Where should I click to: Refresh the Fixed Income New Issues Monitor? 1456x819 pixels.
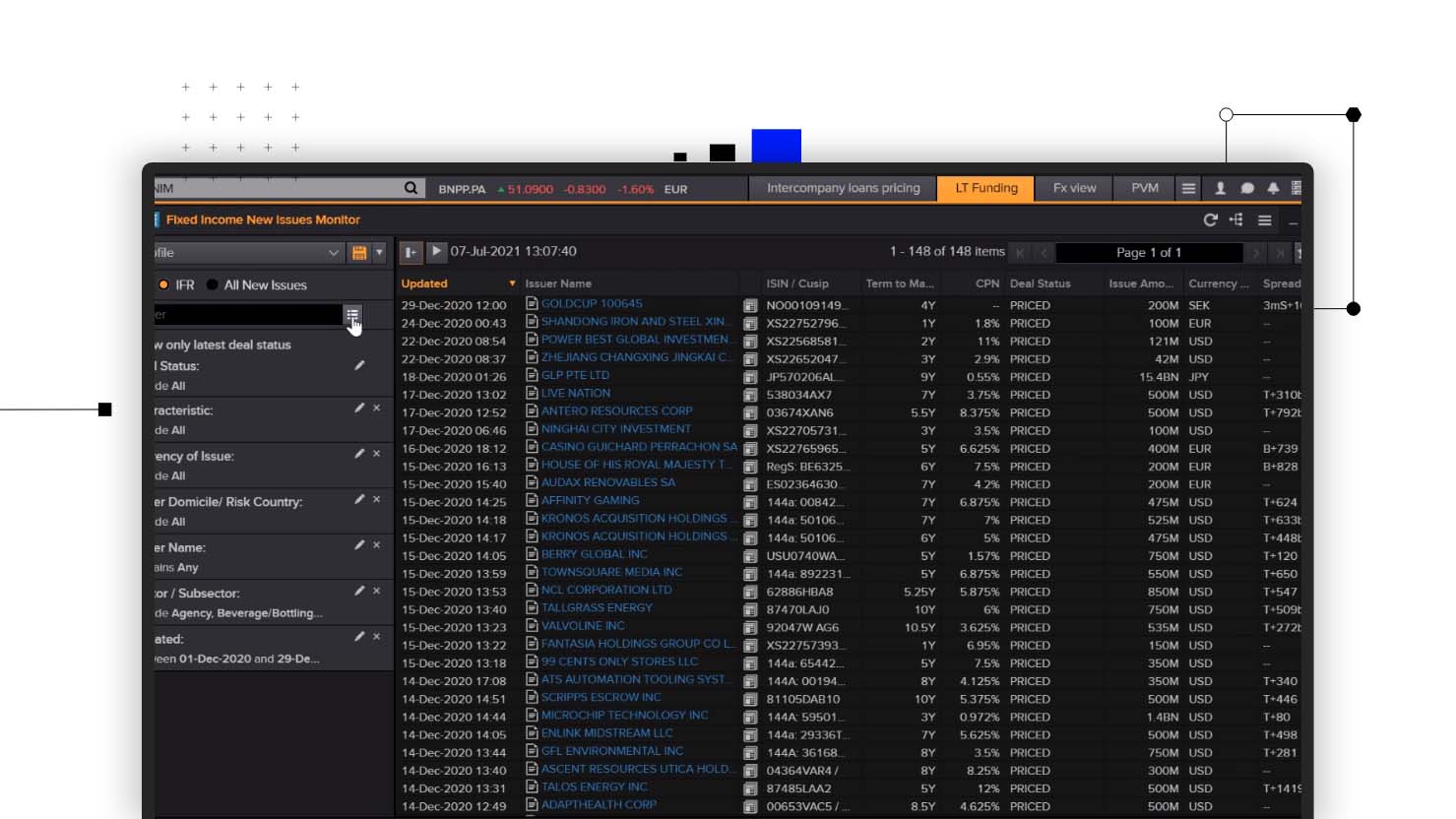tap(1210, 220)
